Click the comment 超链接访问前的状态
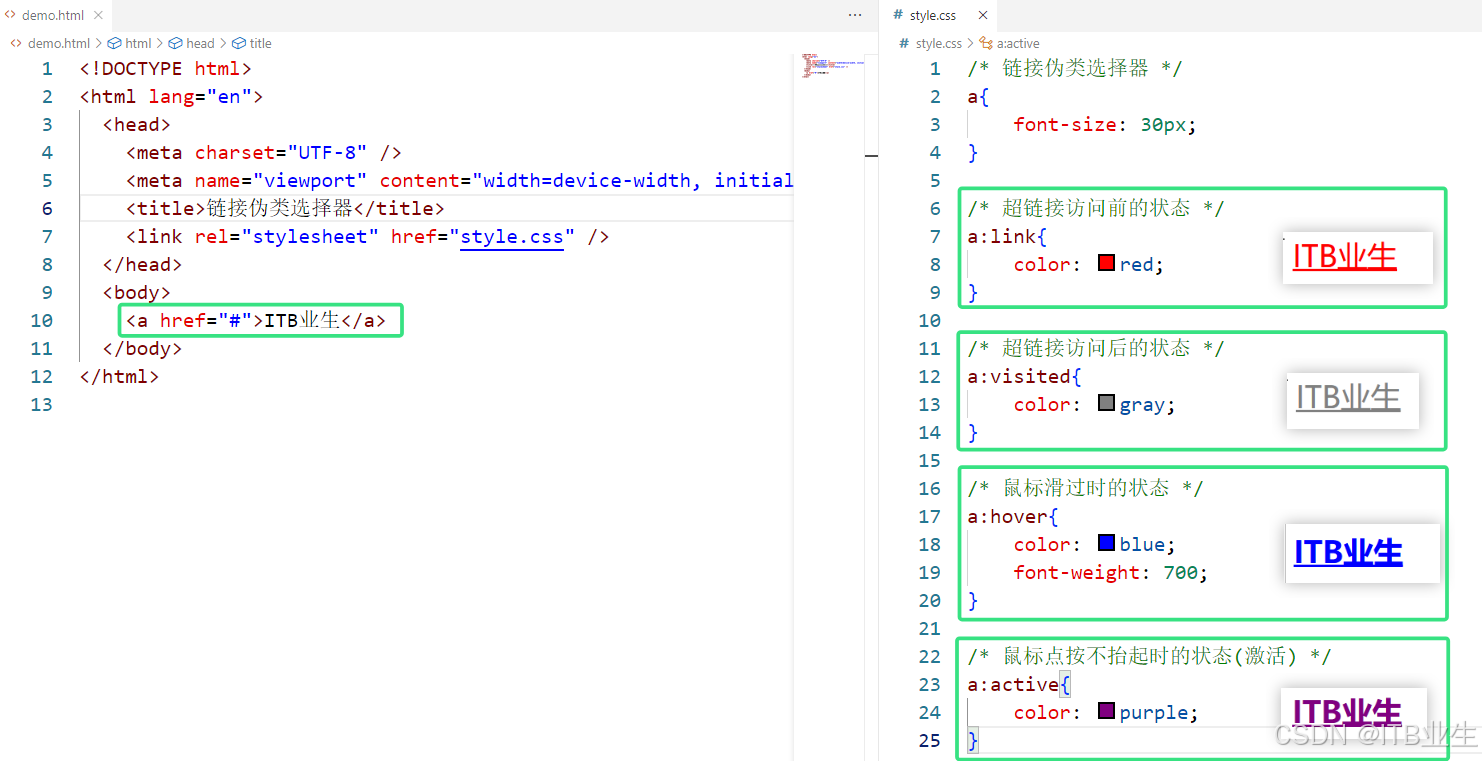Viewport: 1482px width, 761px height. (x=1096, y=209)
